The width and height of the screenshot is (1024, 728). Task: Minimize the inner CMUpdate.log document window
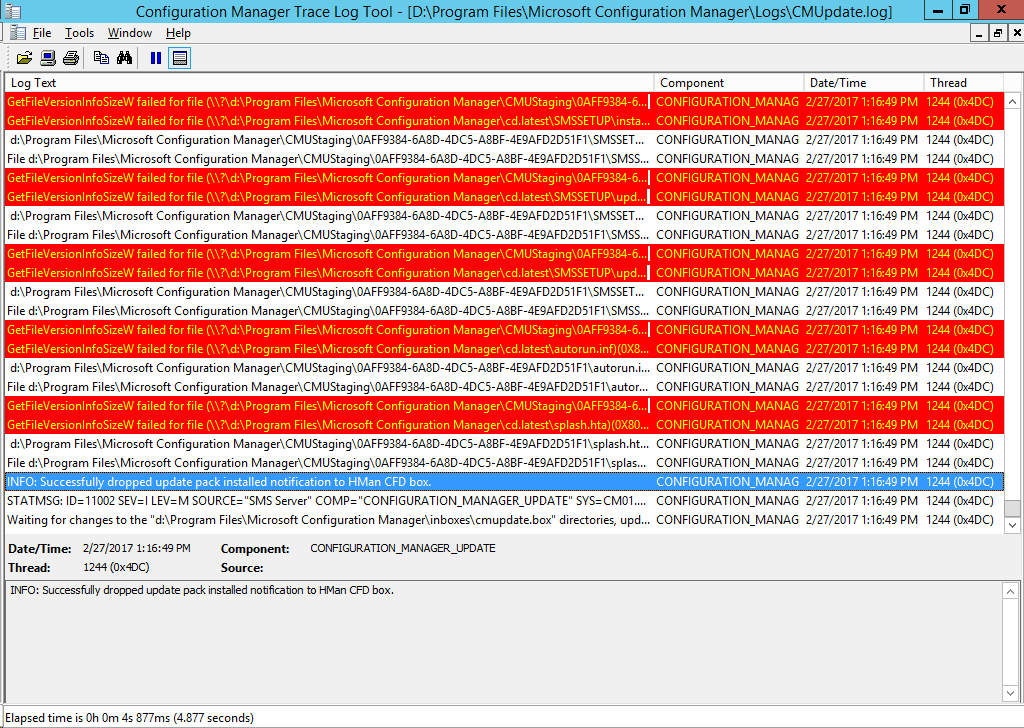point(978,33)
